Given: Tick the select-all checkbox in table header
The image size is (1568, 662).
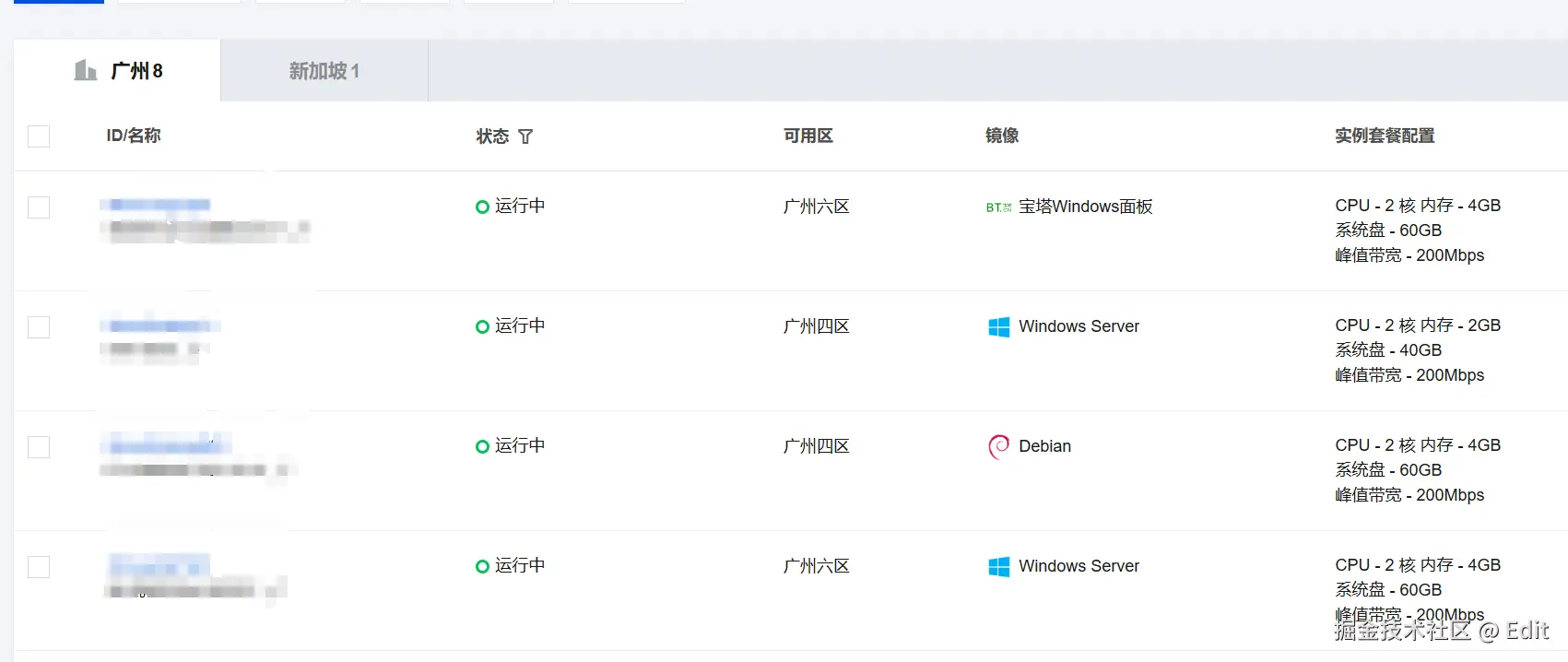Looking at the screenshot, I should 39,136.
